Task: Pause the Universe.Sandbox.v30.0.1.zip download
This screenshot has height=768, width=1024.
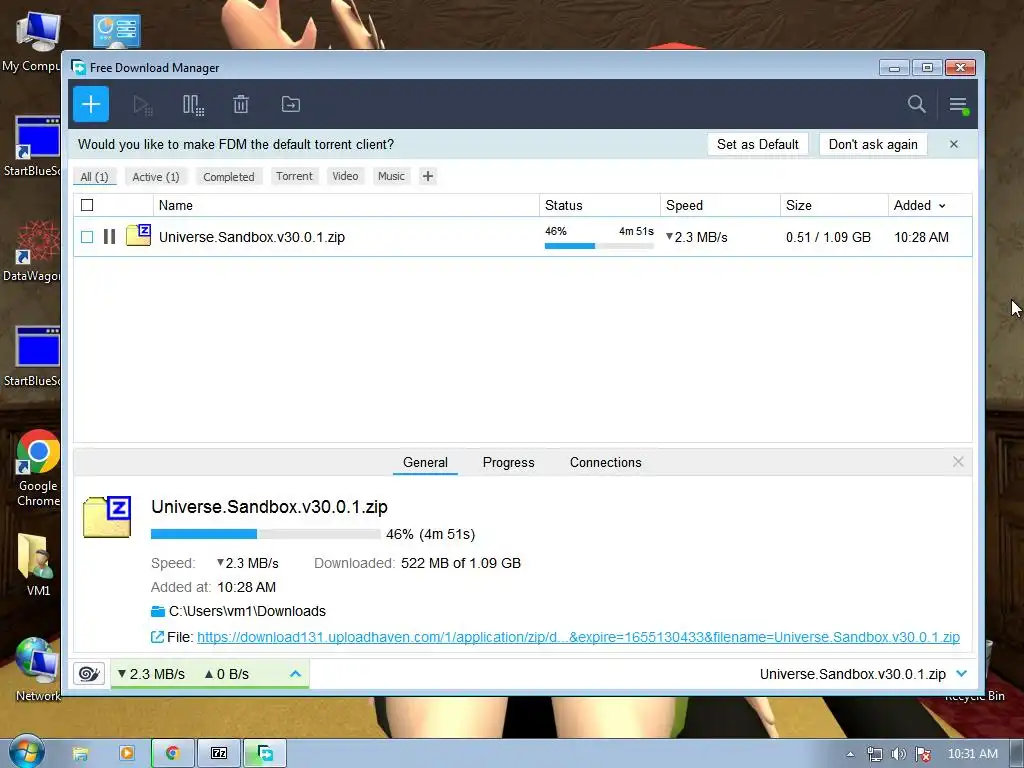Action: coord(109,236)
